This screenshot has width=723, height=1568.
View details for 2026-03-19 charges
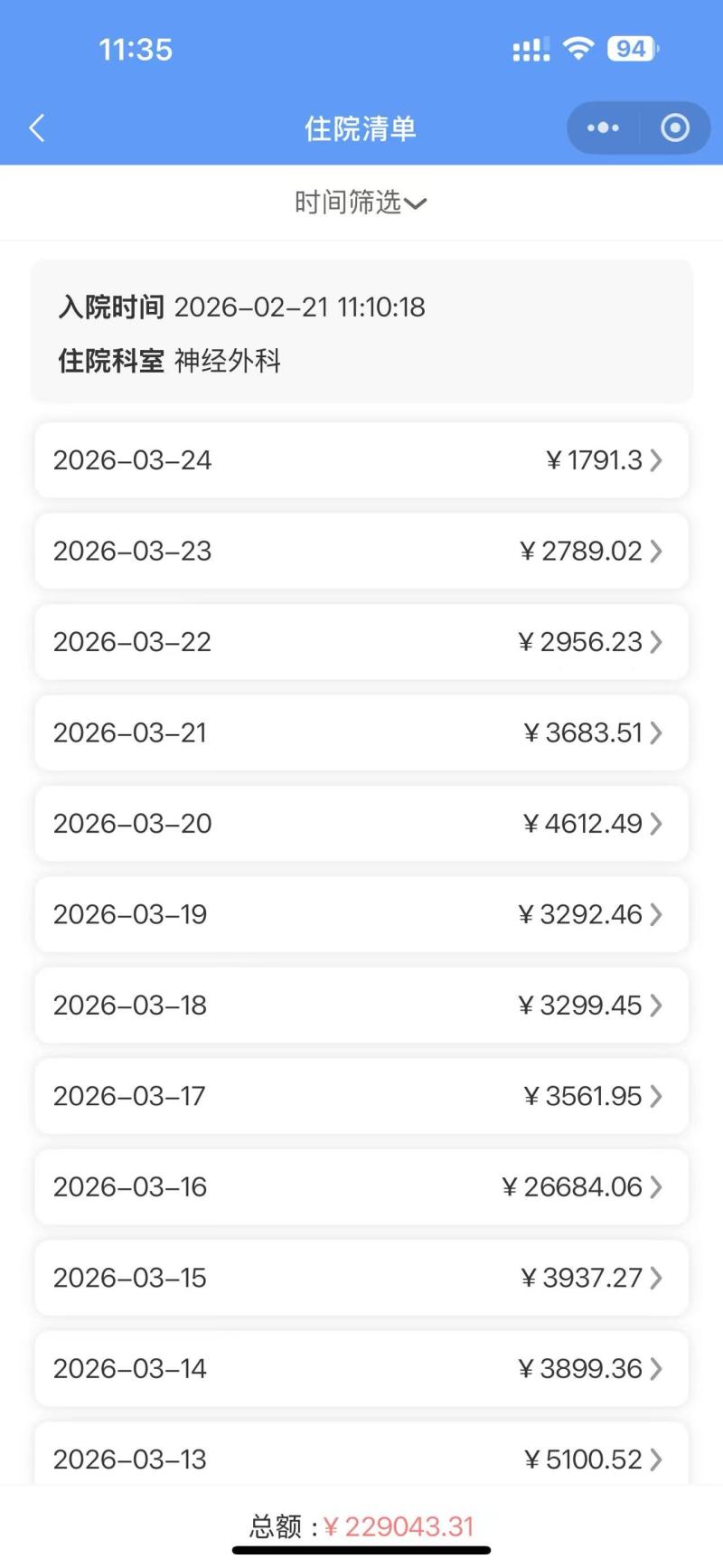(x=361, y=914)
